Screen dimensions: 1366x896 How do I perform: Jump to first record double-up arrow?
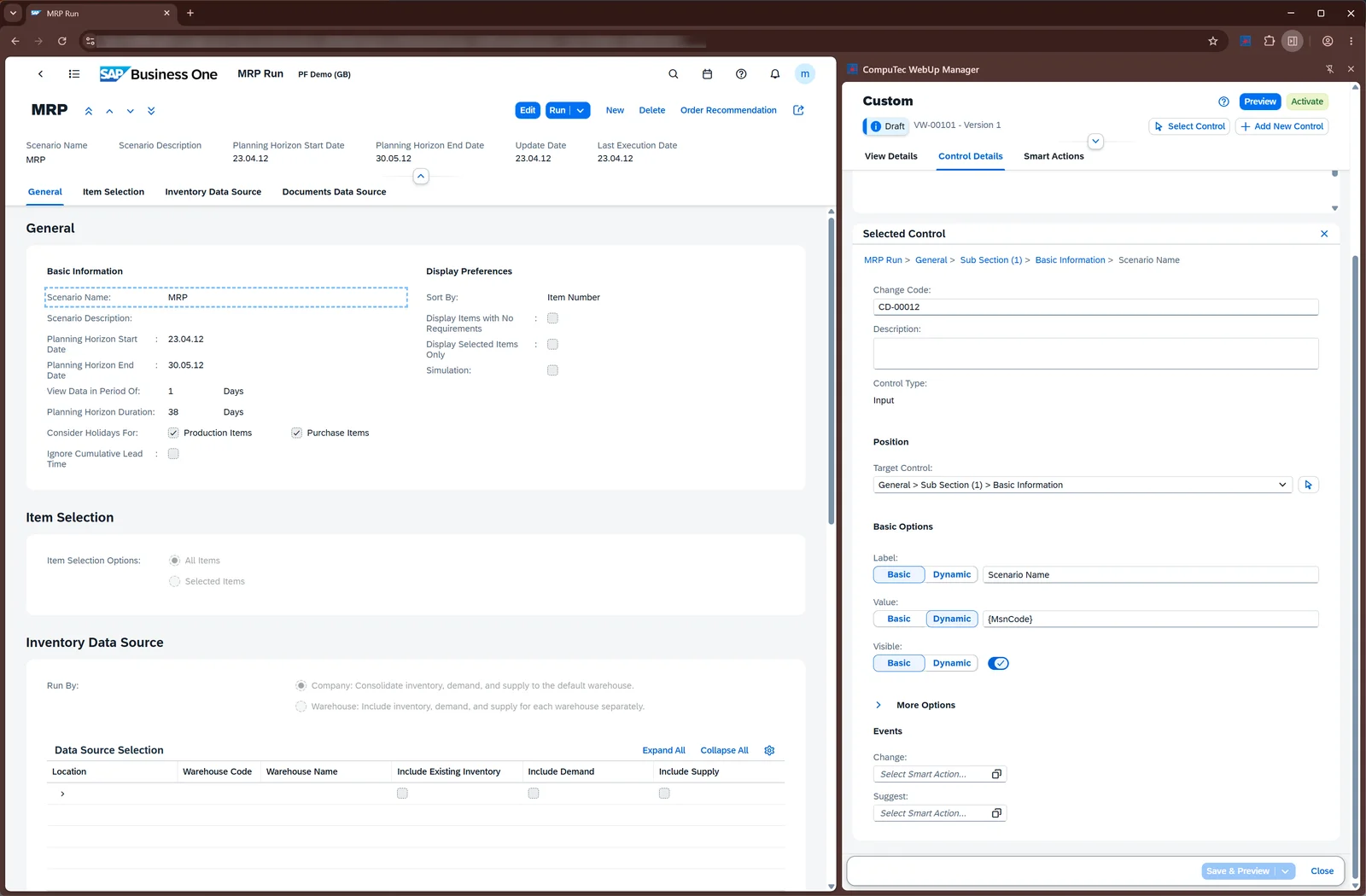click(x=89, y=111)
